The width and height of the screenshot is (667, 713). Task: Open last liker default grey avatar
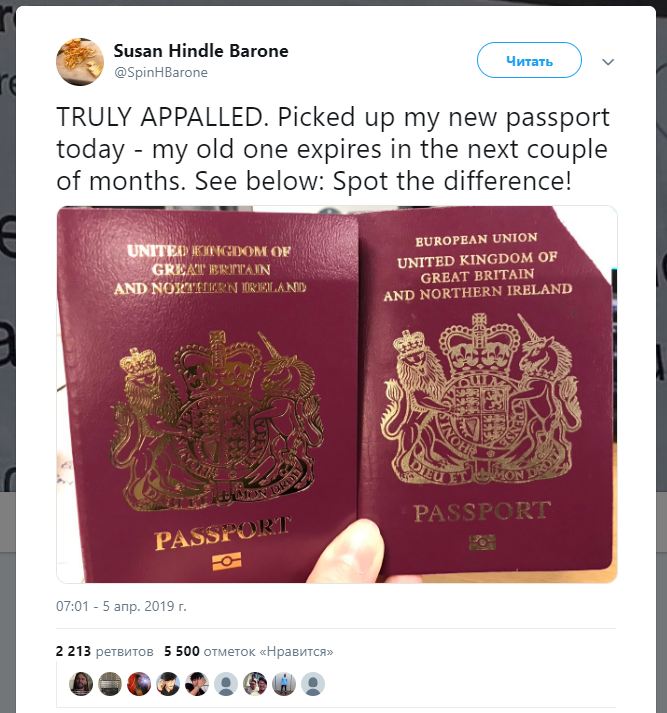point(313,684)
